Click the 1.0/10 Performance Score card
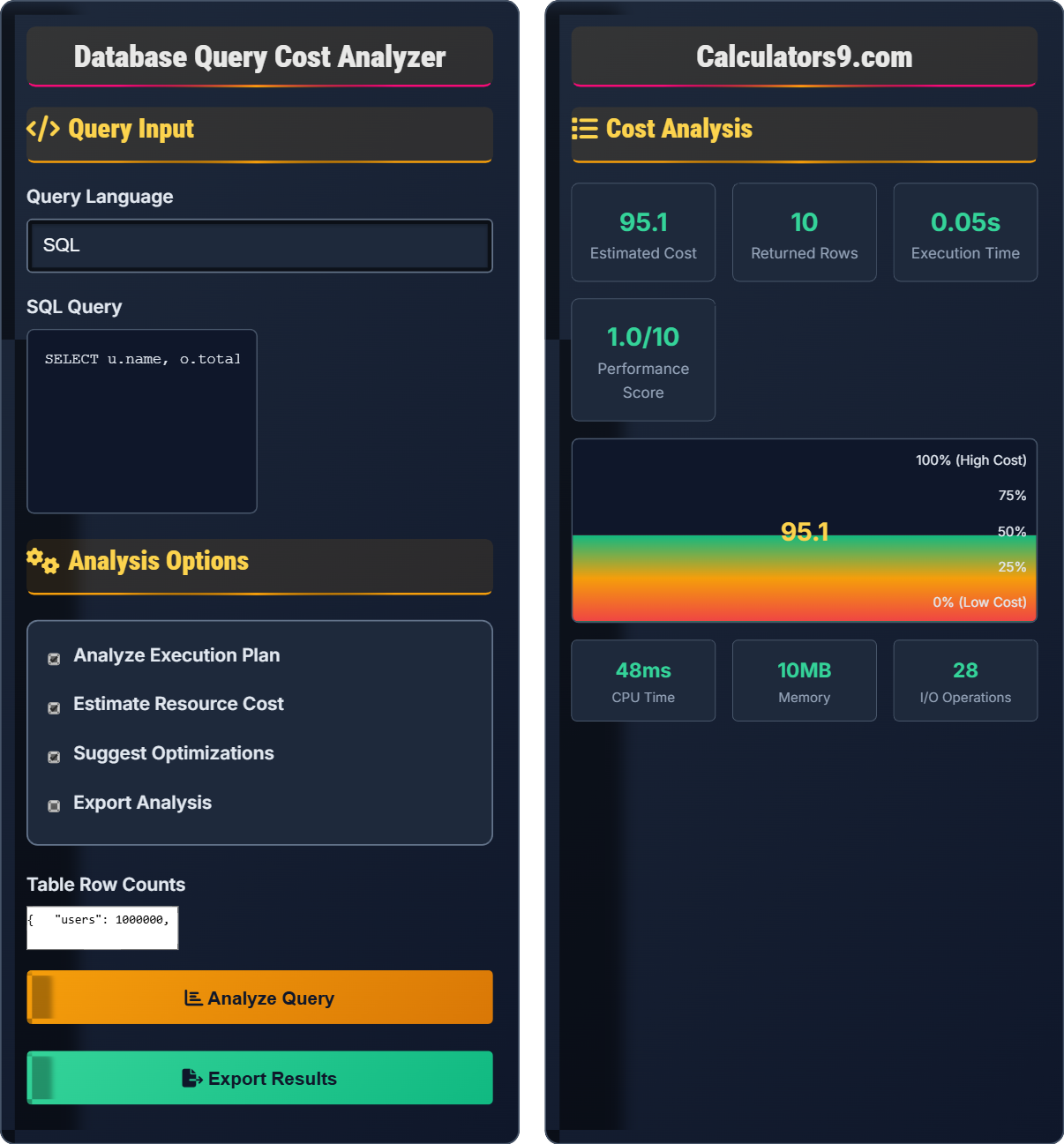 643,360
